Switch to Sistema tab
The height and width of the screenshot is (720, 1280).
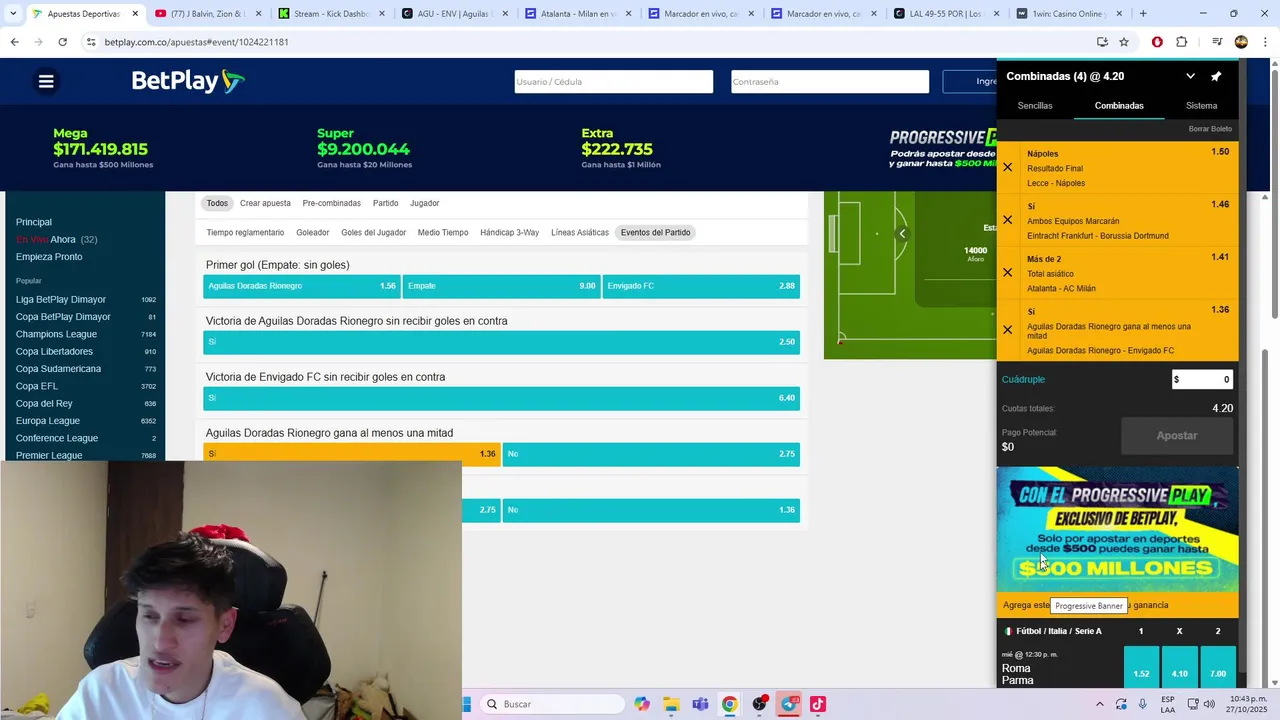(1202, 105)
